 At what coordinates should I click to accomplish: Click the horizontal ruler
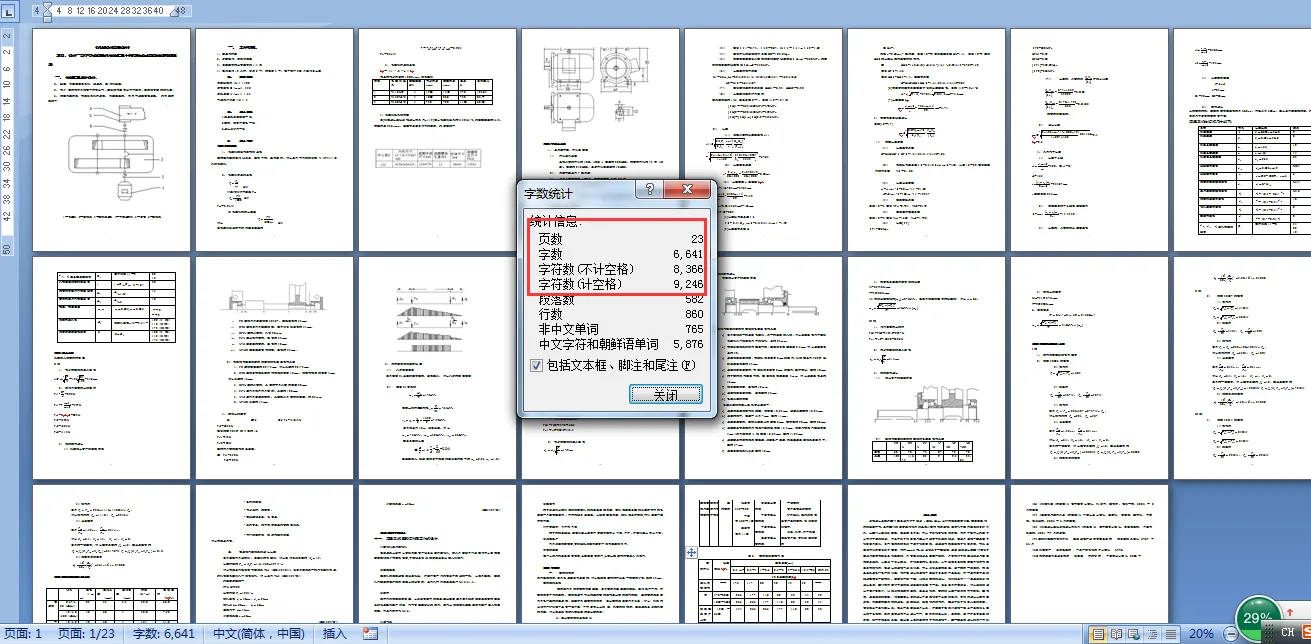(112, 10)
